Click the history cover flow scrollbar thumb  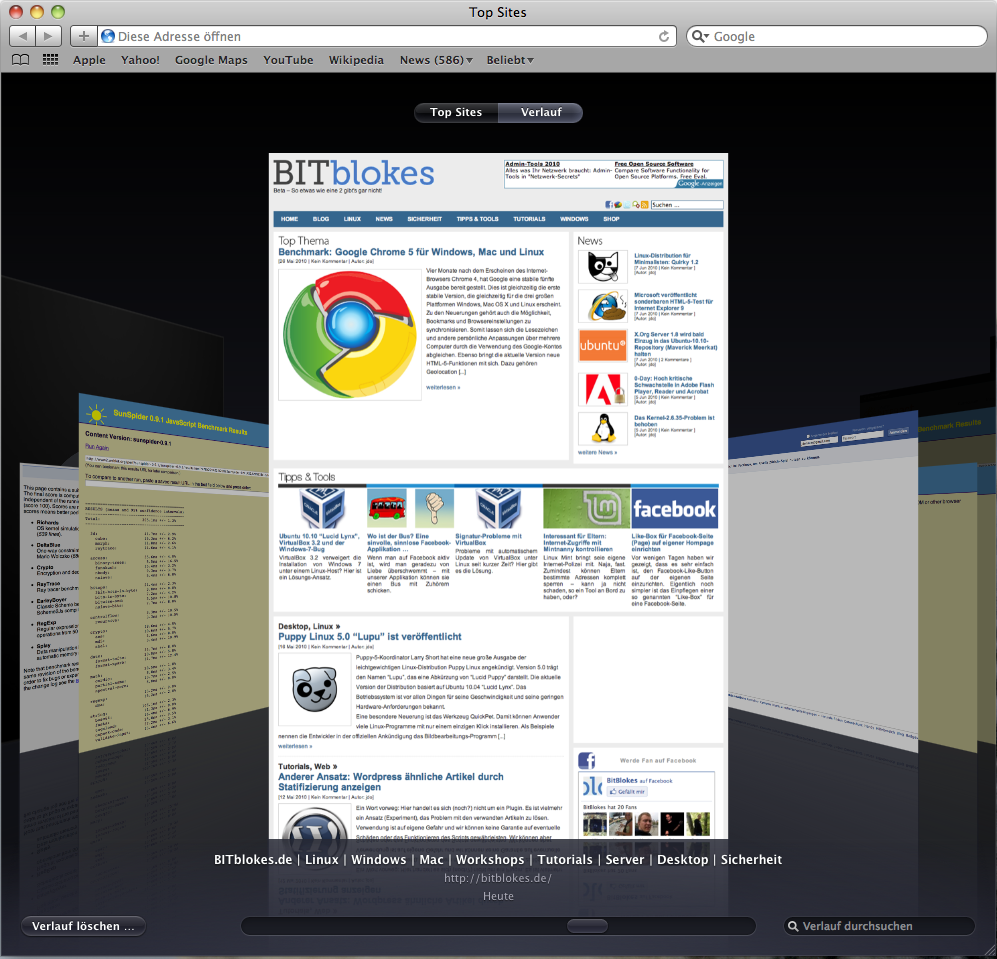587,926
